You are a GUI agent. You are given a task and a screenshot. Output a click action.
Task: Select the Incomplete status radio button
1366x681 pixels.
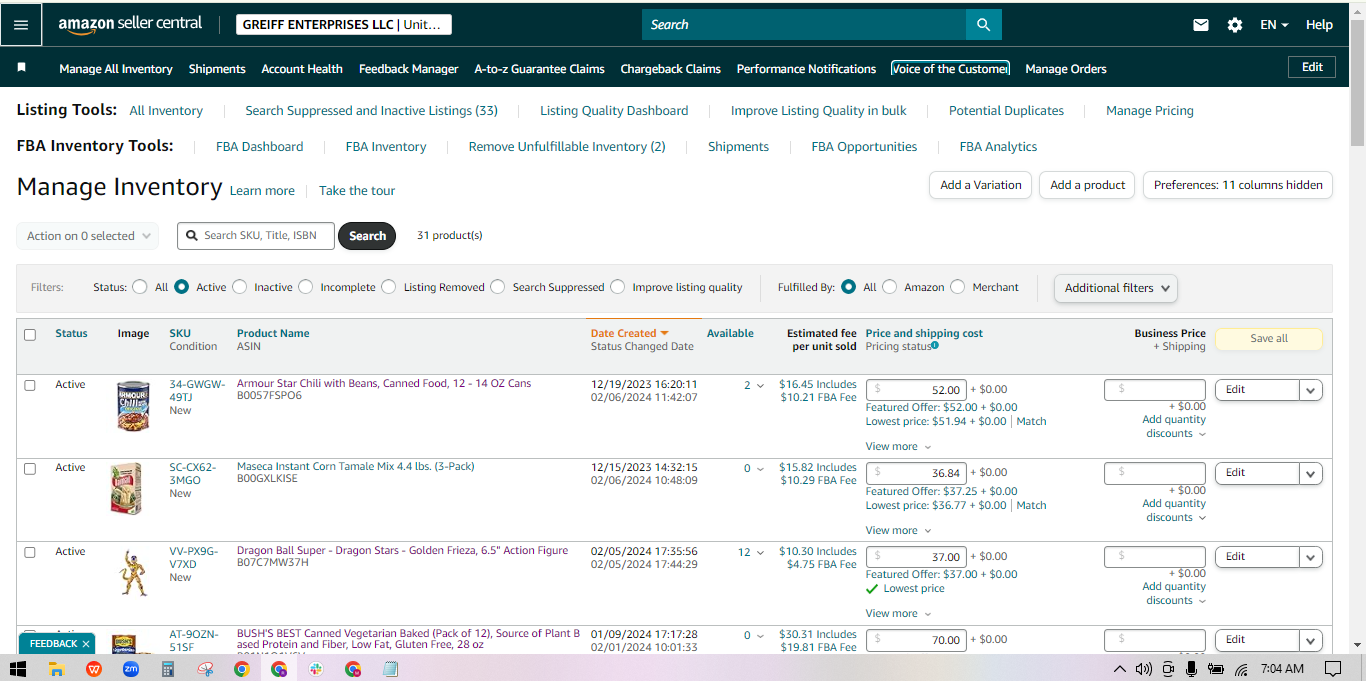(305, 287)
